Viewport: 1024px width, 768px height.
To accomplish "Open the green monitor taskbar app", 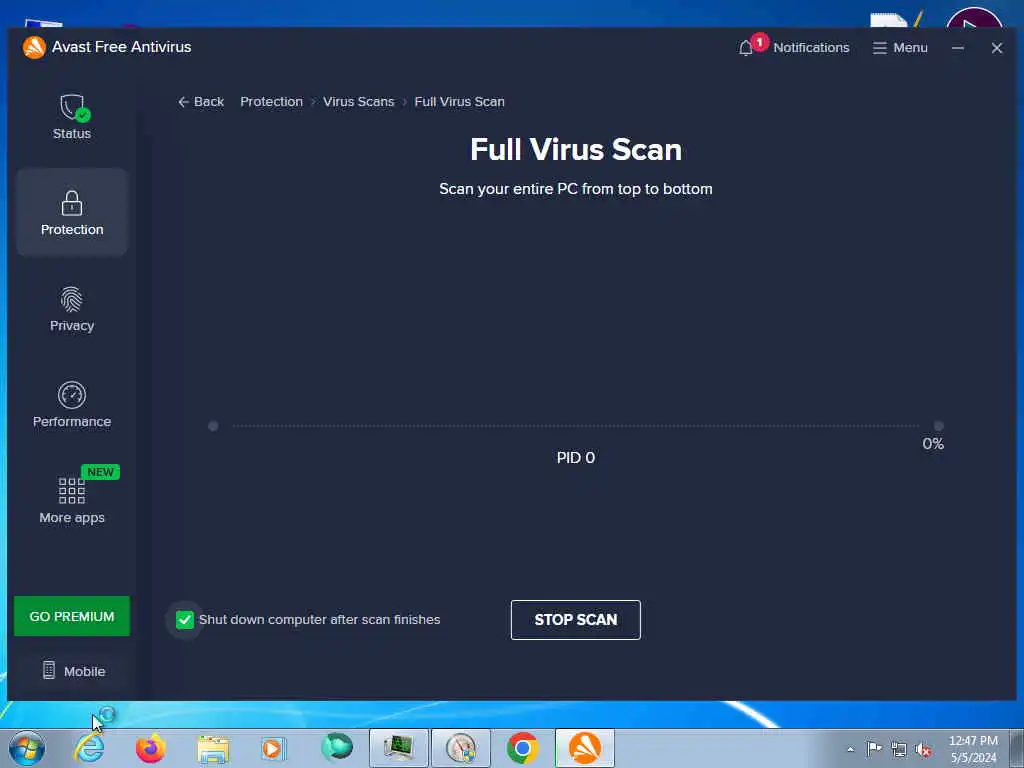I will [x=398, y=748].
